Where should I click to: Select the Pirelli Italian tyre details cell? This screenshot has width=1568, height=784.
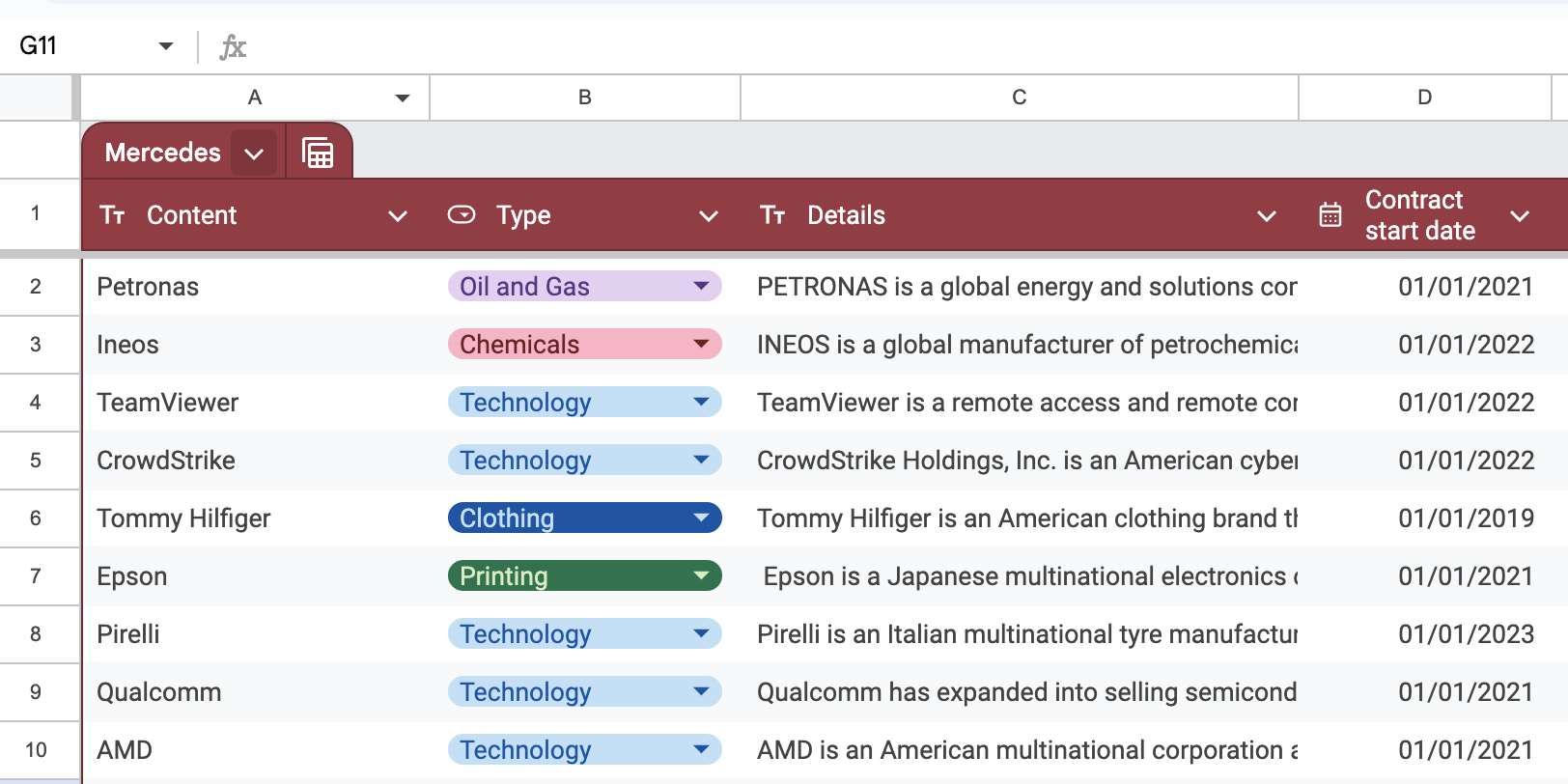pos(1020,634)
